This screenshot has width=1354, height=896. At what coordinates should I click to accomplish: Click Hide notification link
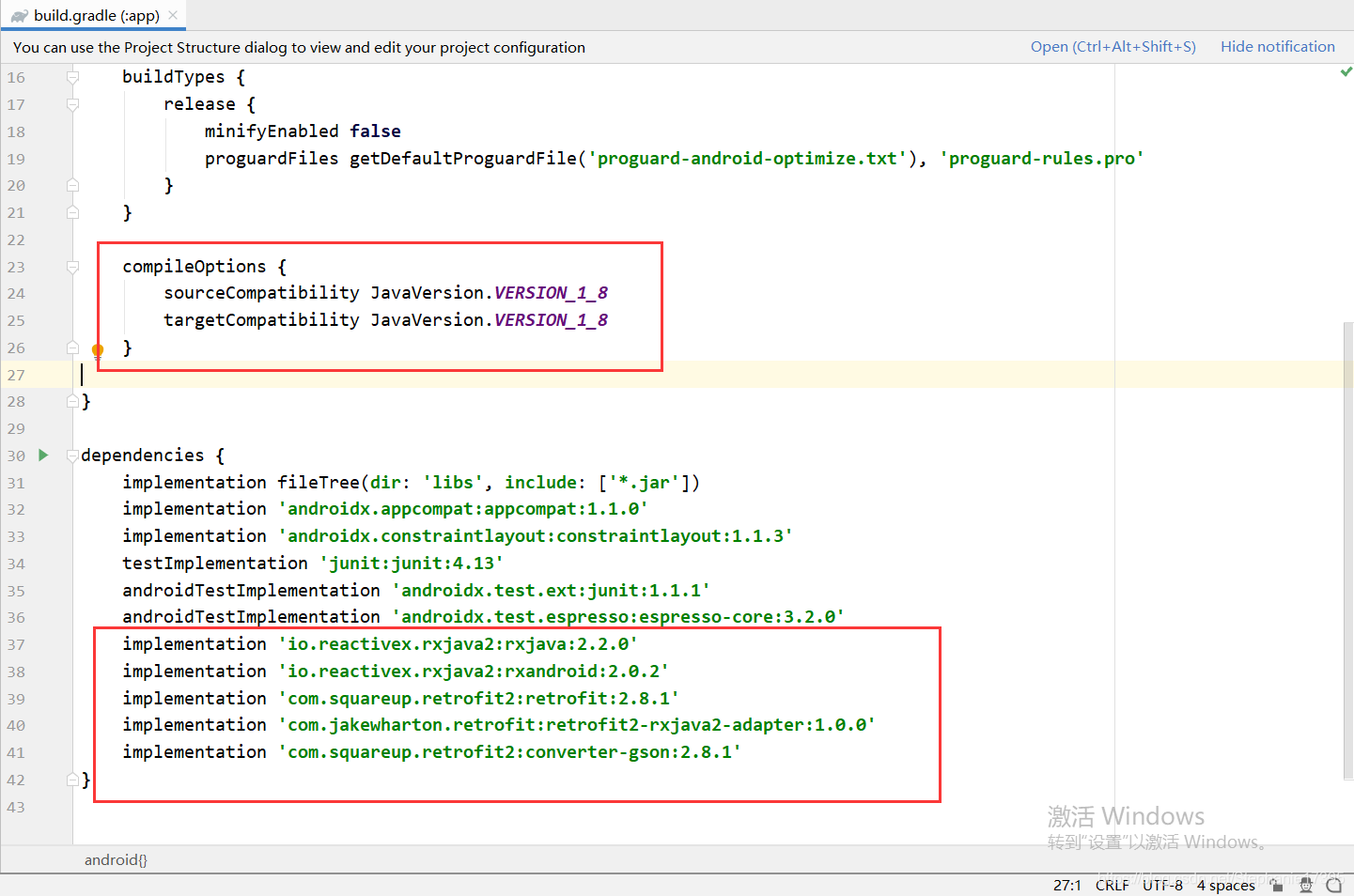point(1277,47)
